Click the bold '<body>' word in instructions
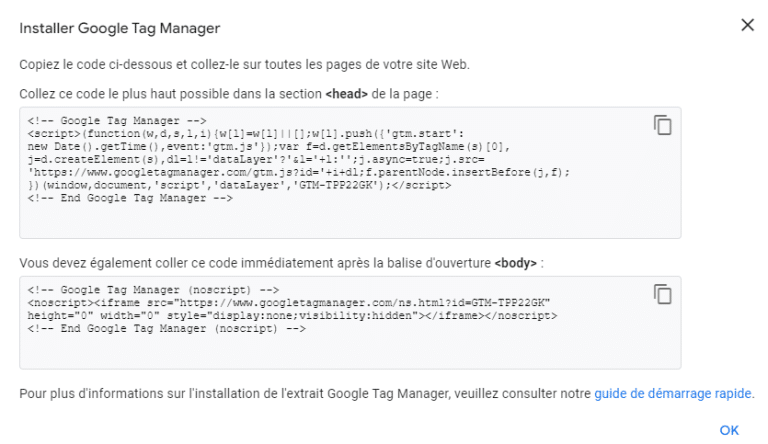This screenshot has height=444, width=768. (515, 263)
